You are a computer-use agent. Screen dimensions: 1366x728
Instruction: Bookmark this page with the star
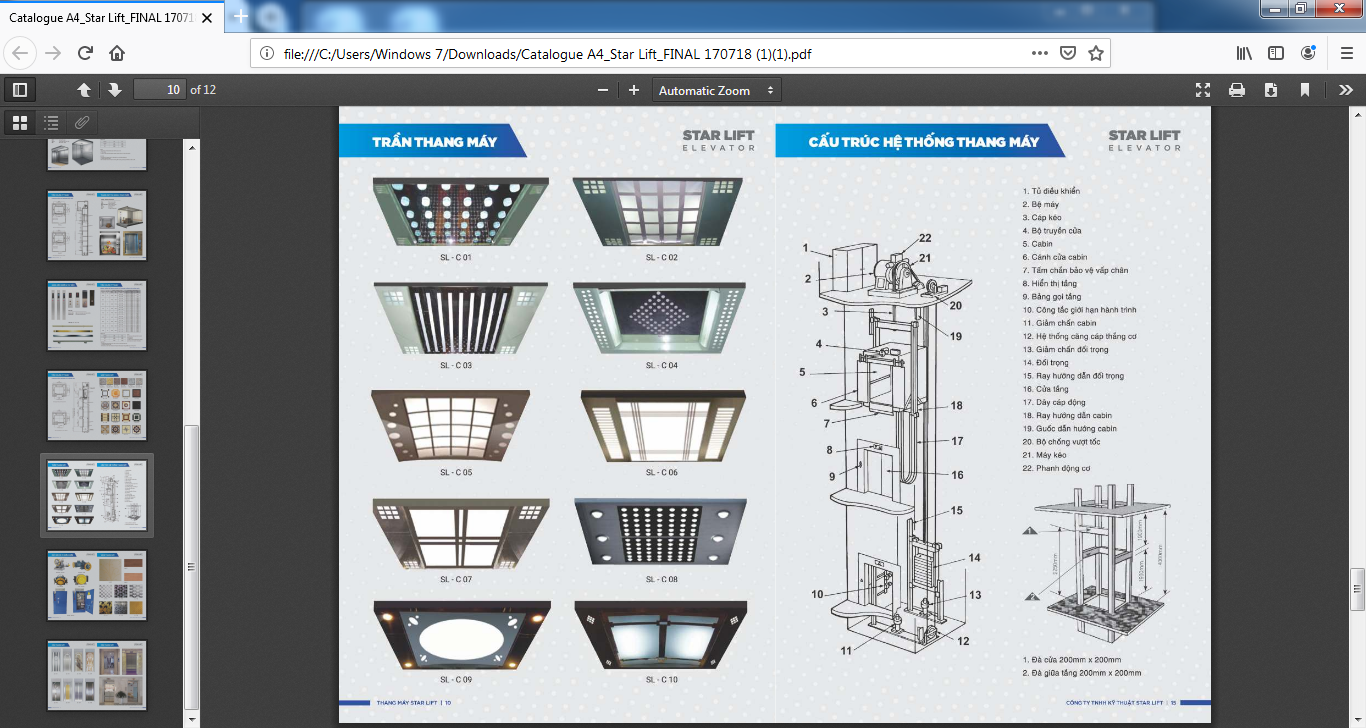[x=1096, y=53]
